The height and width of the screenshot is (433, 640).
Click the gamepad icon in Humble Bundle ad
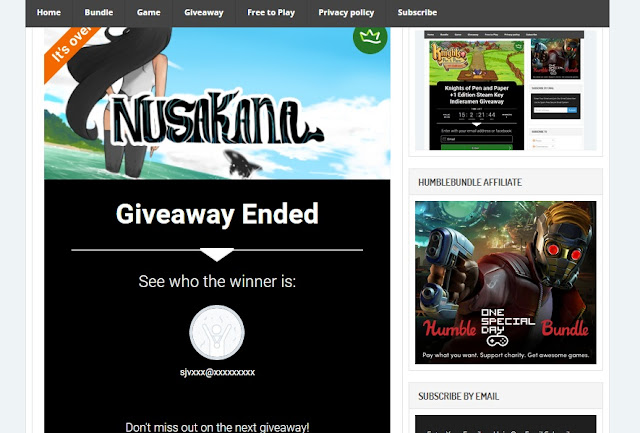click(x=497, y=340)
